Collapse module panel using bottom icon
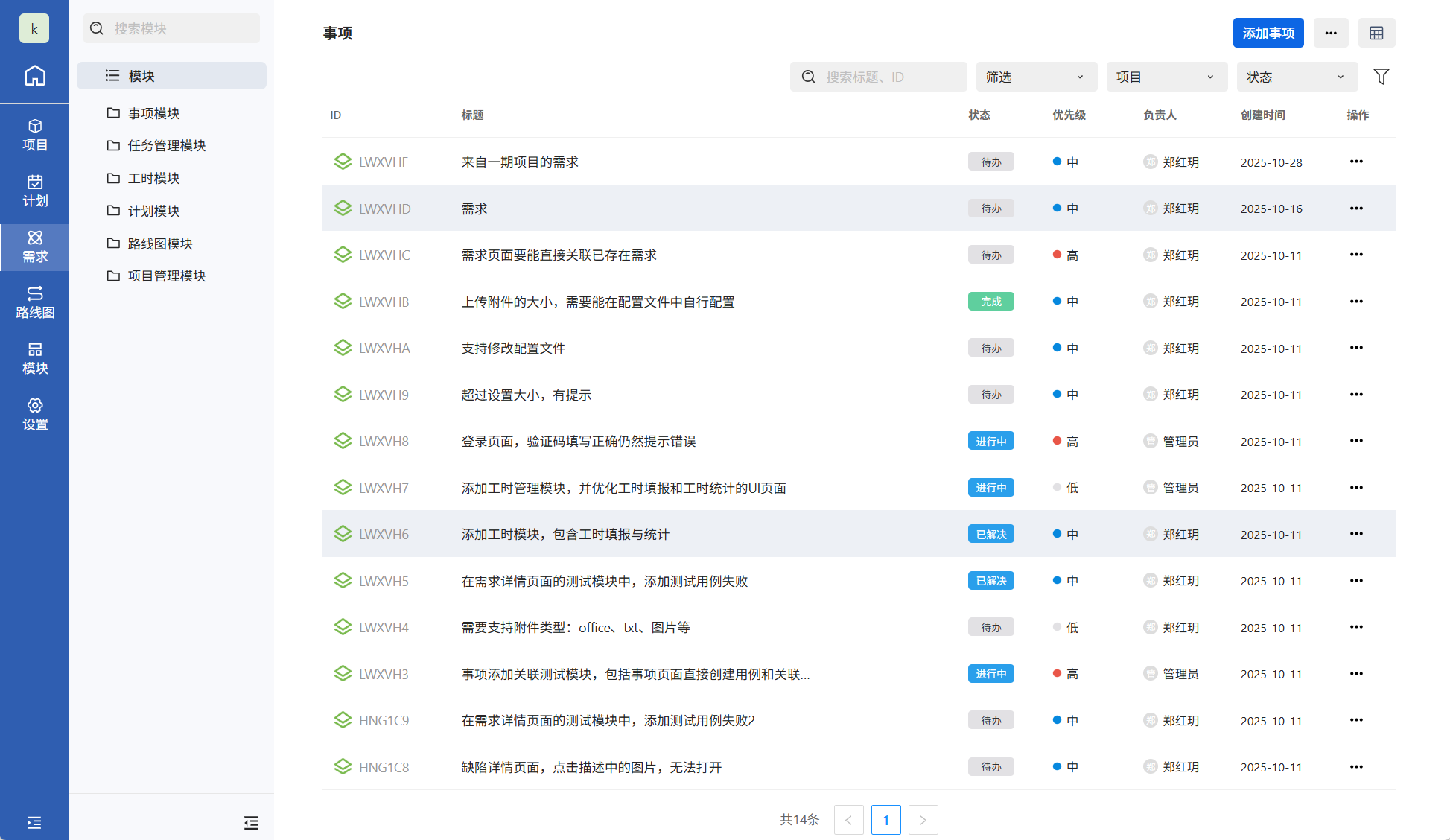Image resolution: width=1450 pixels, height=840 pixels. coord(251,823)
